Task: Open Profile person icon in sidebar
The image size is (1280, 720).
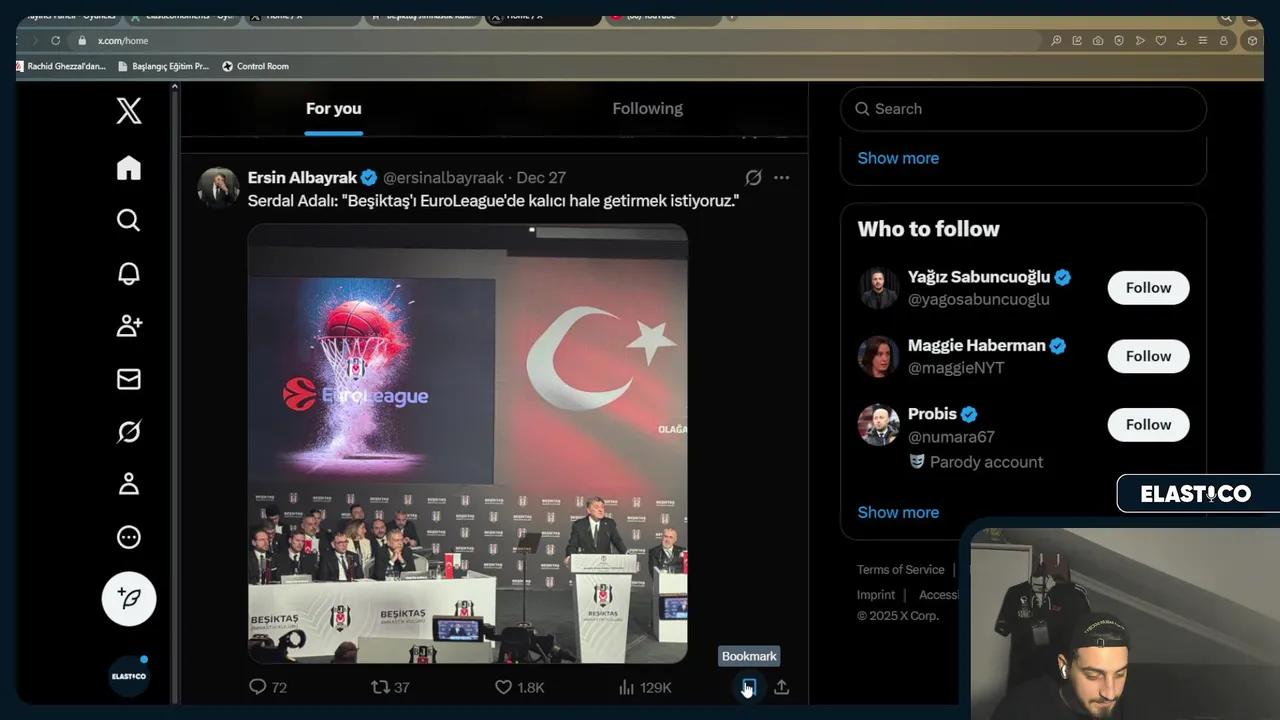Action: click(129, 484)
